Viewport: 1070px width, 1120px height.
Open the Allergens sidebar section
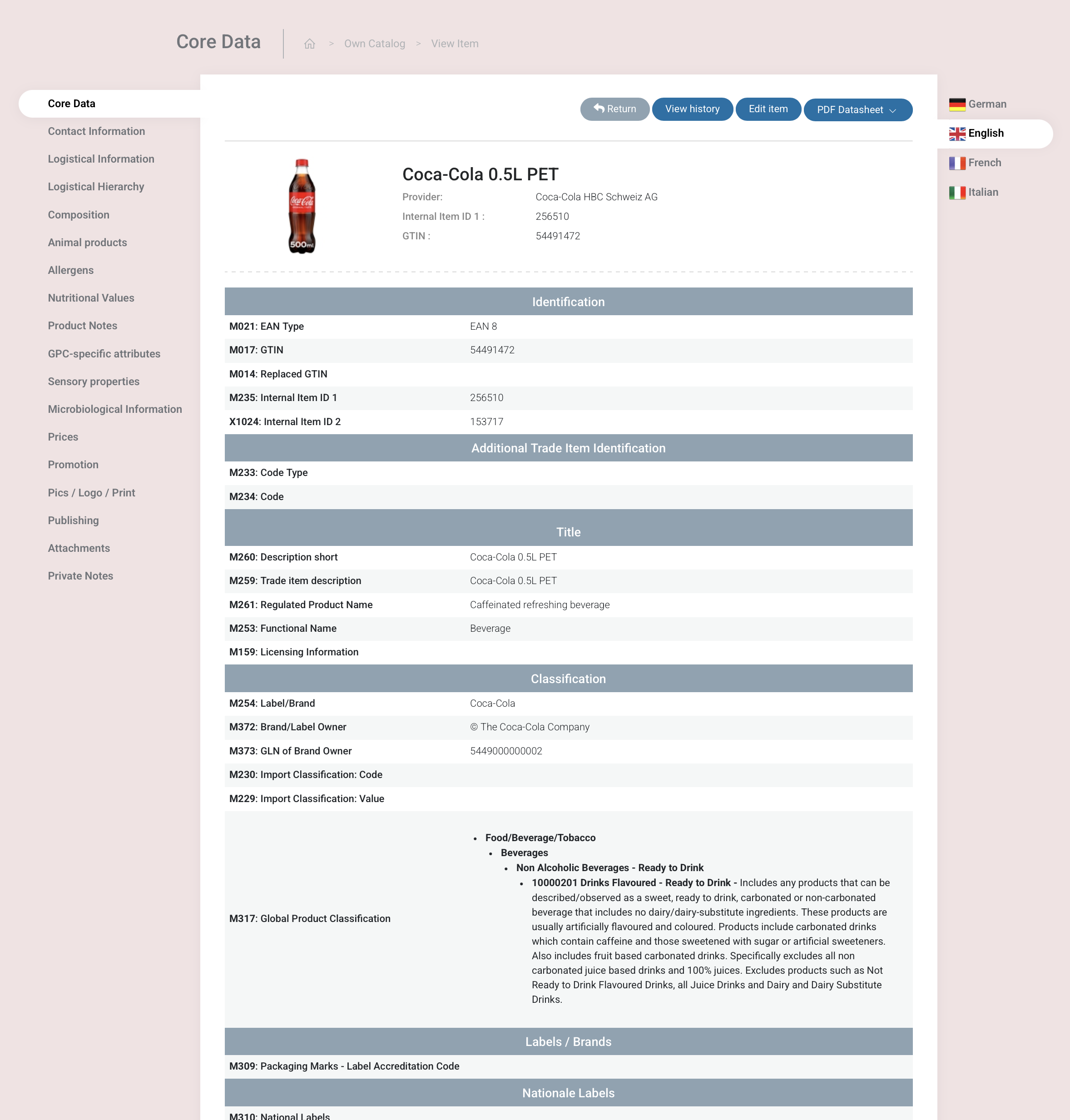coord(71,270)
